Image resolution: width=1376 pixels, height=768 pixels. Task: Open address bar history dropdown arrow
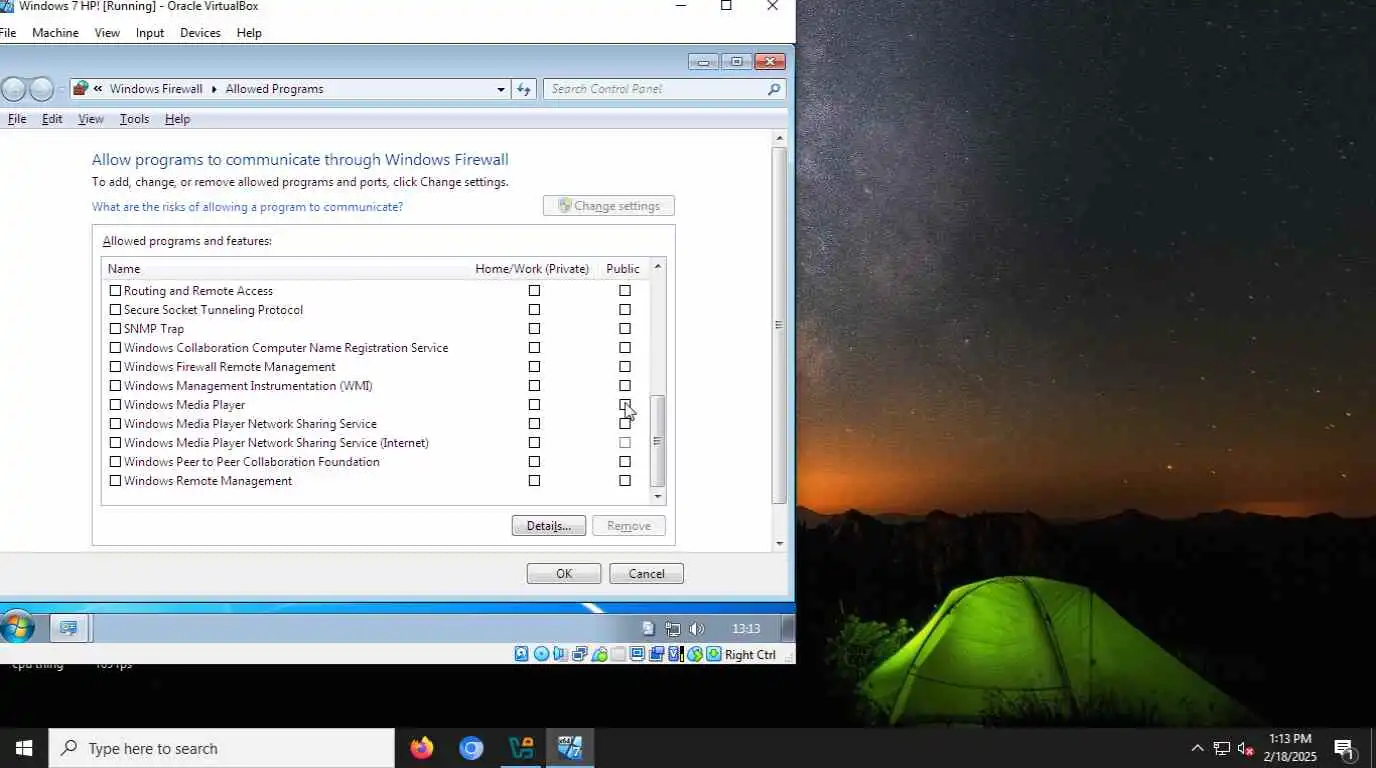(x=501, y=89)
